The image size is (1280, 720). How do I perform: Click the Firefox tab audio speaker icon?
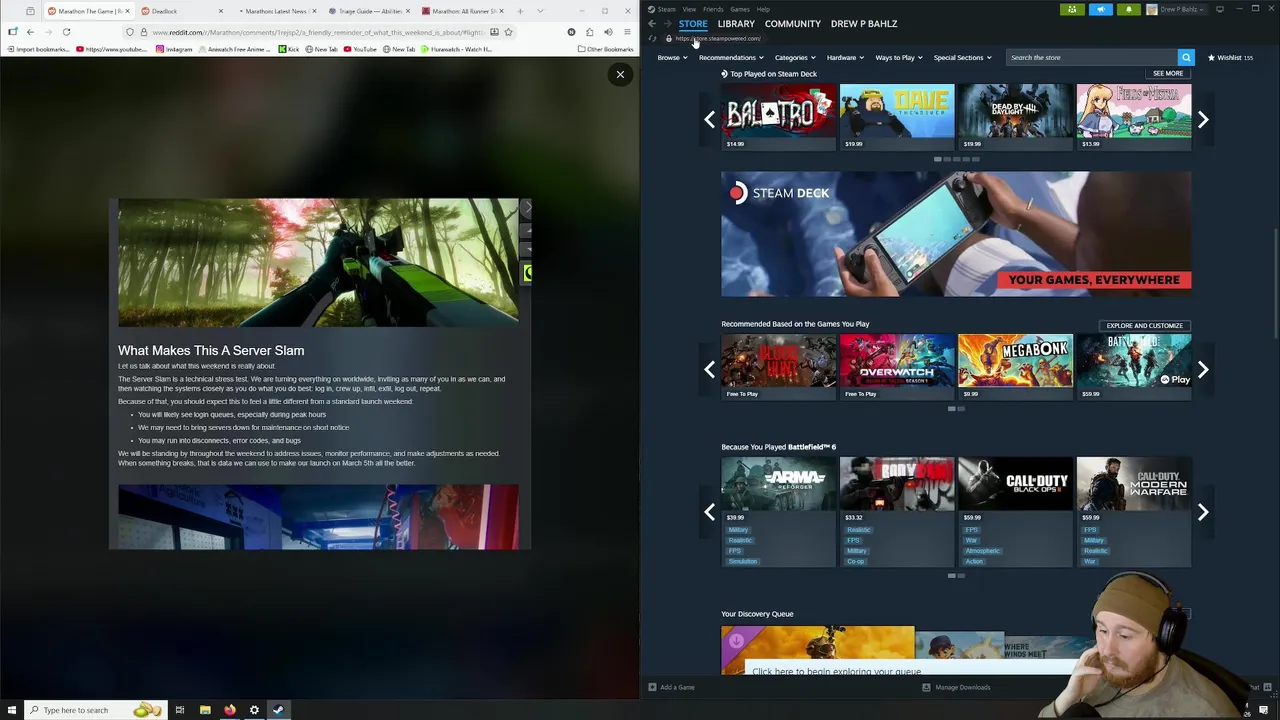pyautogui.click(x=608, y=32)
